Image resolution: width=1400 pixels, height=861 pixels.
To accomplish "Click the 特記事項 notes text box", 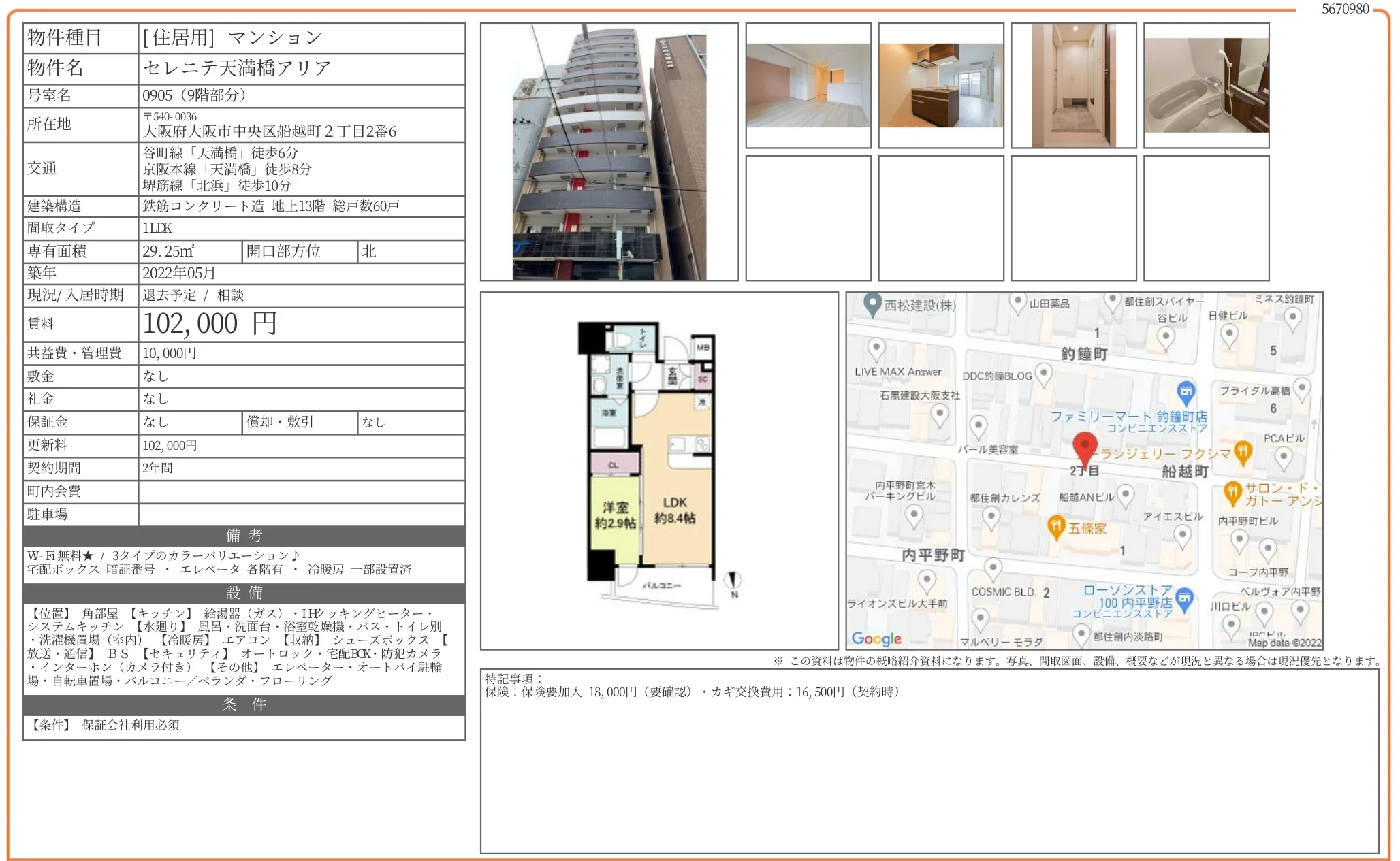I will (x=929, y=761).
